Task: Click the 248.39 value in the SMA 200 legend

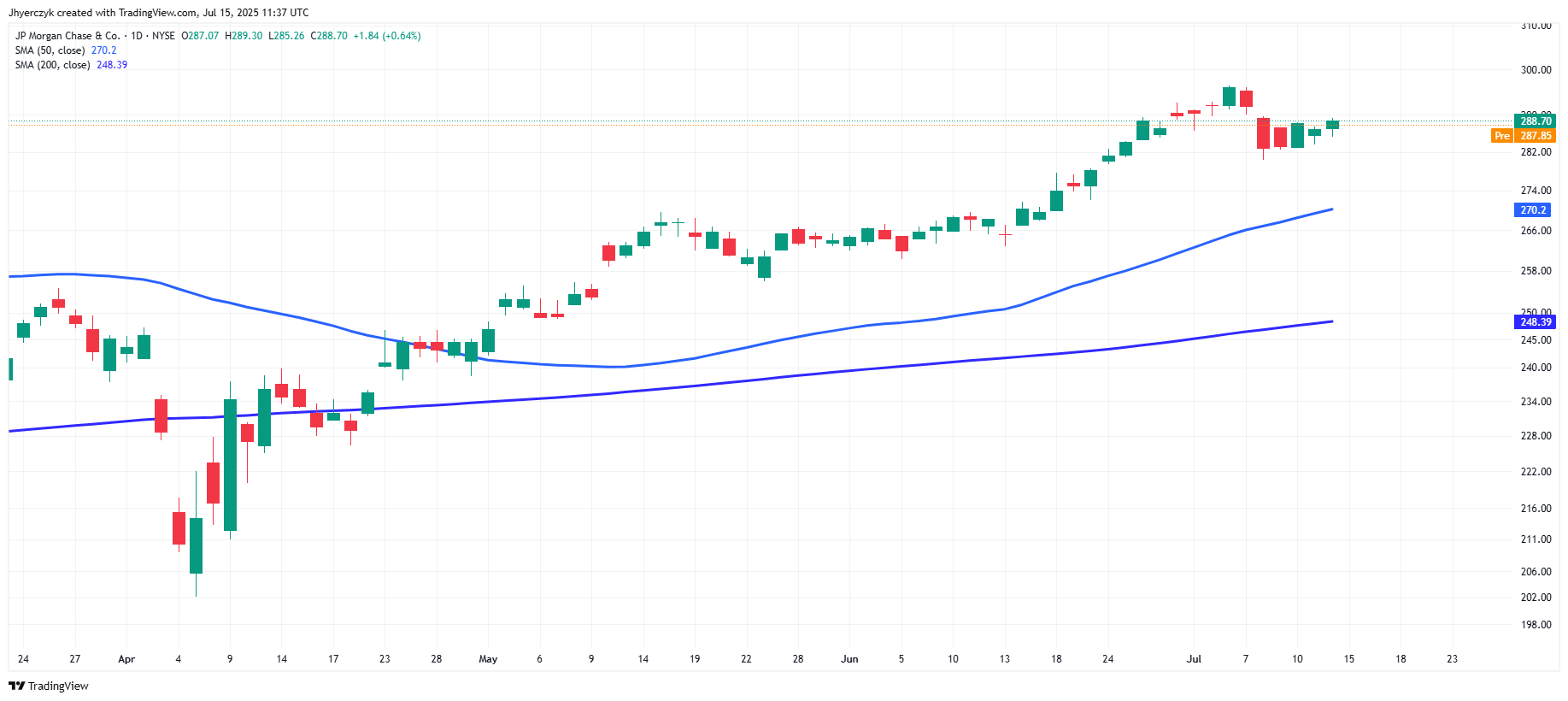Action: point(112,65)
